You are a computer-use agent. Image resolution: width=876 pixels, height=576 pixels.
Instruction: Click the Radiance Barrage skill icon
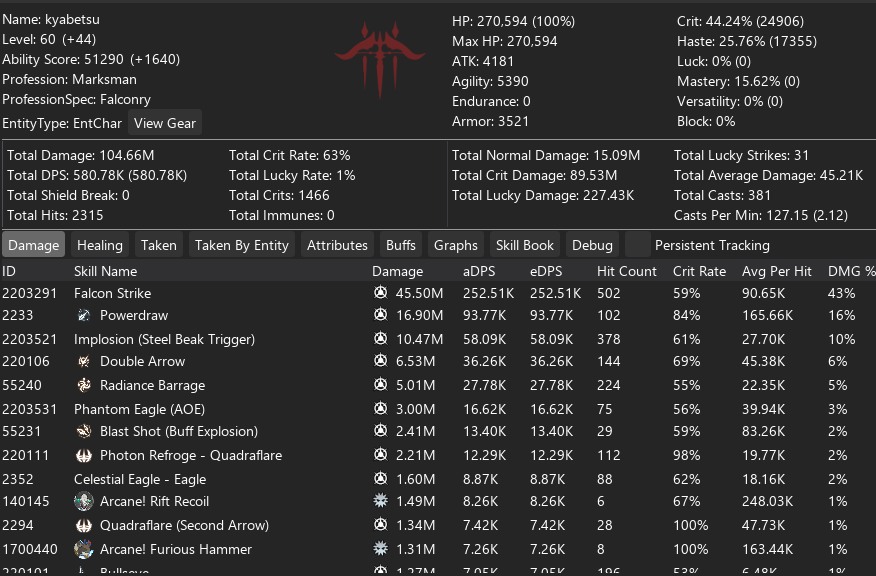click(x=84, y=385)
